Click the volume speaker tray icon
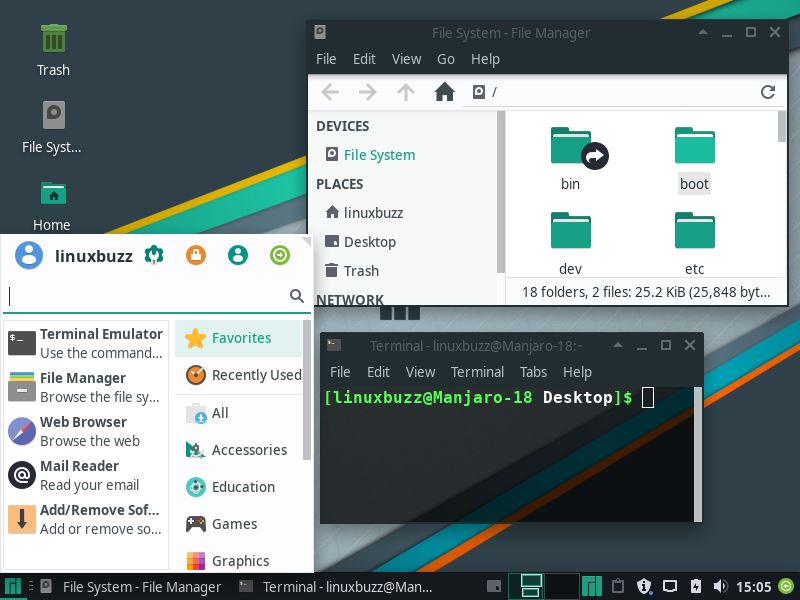 [x=720, y=586]
